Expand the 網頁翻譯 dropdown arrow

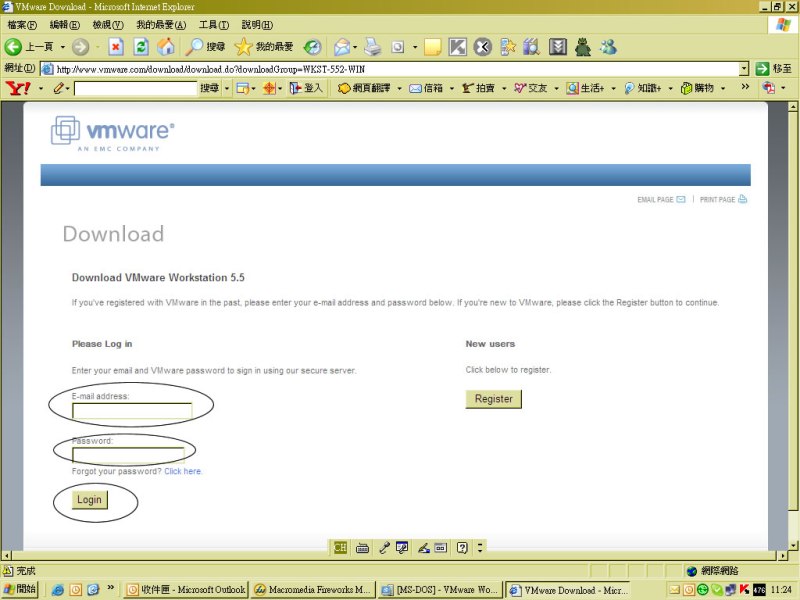click(399, 88)
